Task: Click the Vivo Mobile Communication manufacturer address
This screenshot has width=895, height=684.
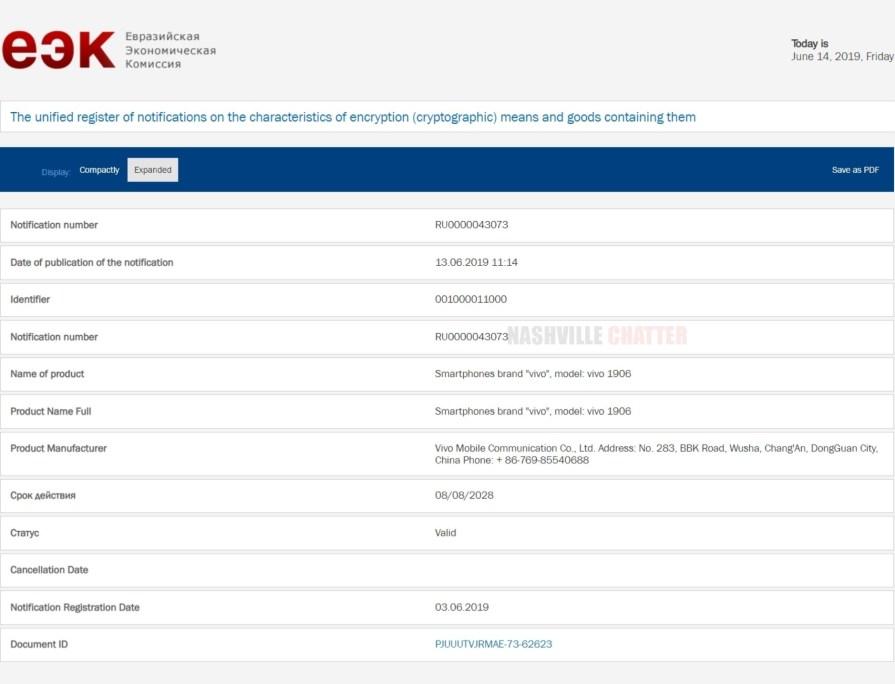Action: 656,454
